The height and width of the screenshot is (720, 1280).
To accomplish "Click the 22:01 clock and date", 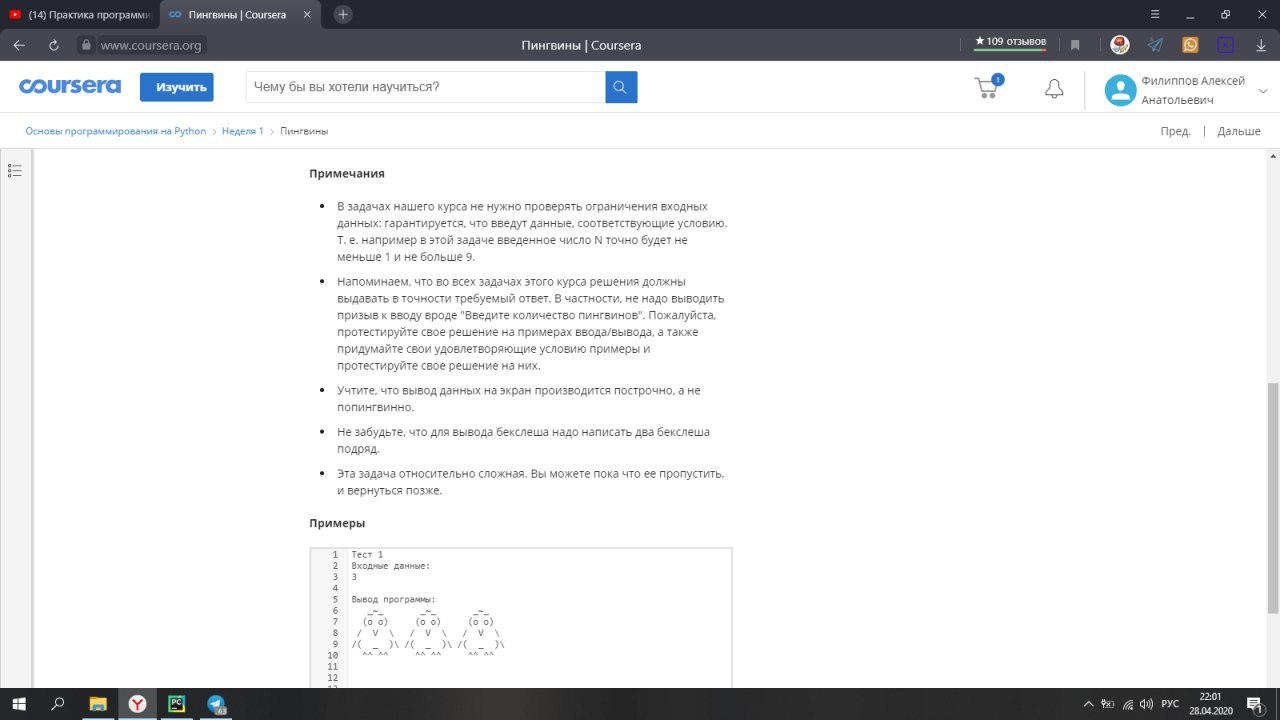I will point(1210,704).
